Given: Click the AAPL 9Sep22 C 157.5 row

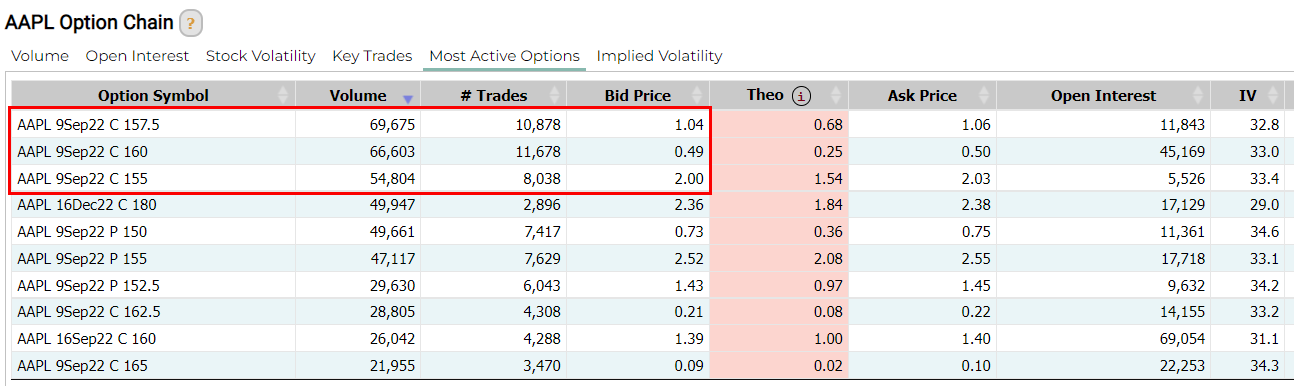Looking at the screenshot, I should tap(646, 125).
